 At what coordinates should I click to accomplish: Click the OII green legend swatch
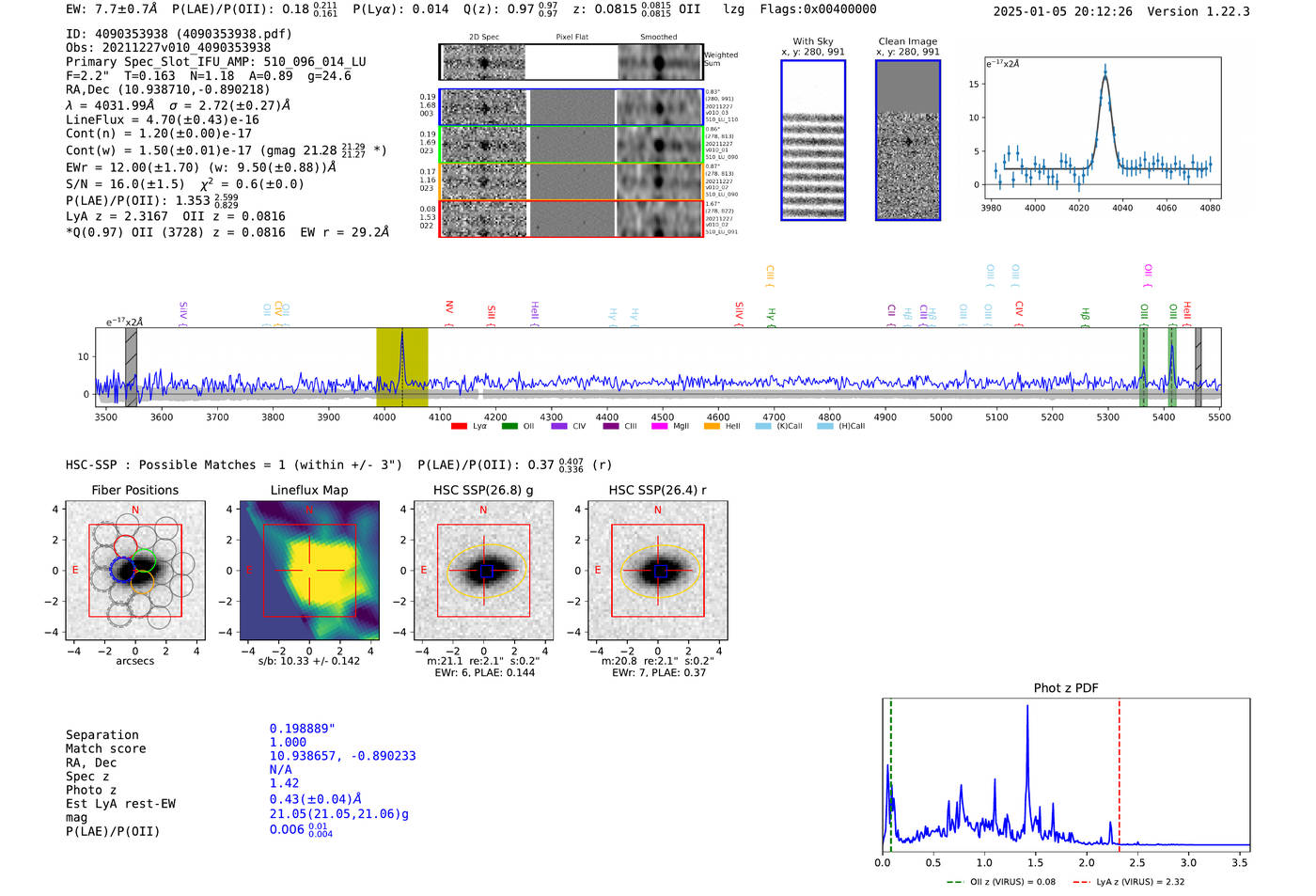click(509, 427)
